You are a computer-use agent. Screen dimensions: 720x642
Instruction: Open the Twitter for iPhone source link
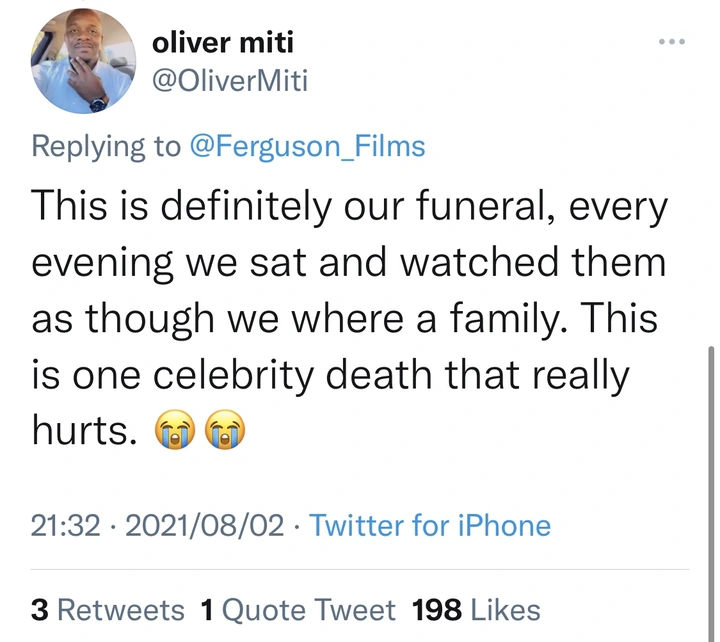(430, 526)
